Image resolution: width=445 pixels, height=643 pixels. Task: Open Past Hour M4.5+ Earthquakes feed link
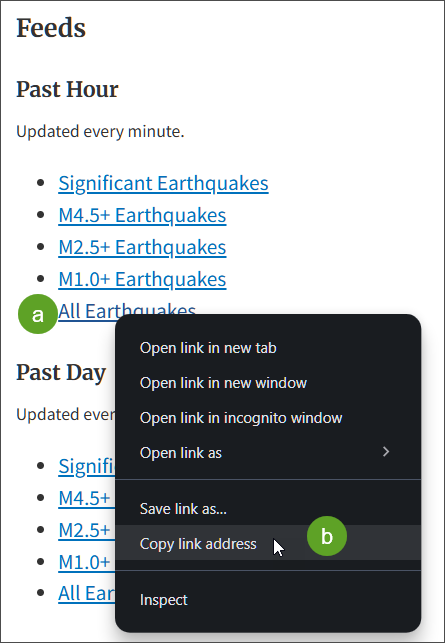pyautogui.click(x=142, y=215)
